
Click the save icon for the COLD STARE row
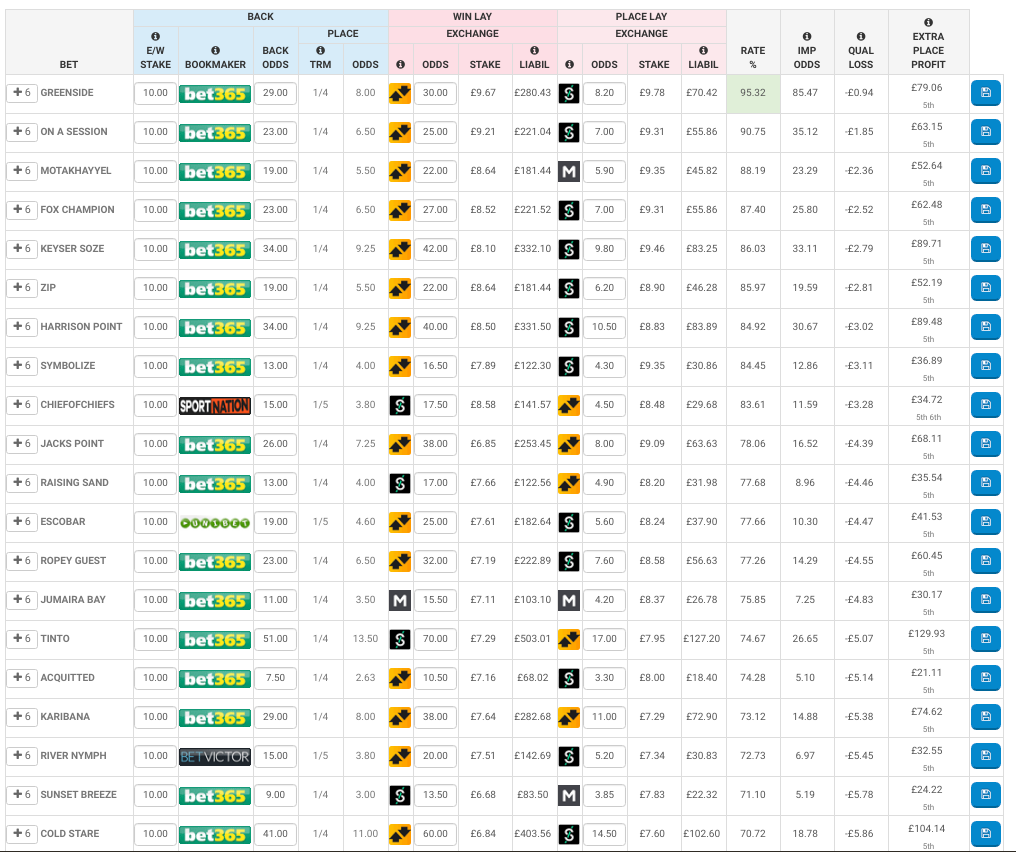[x=985, y=834]
